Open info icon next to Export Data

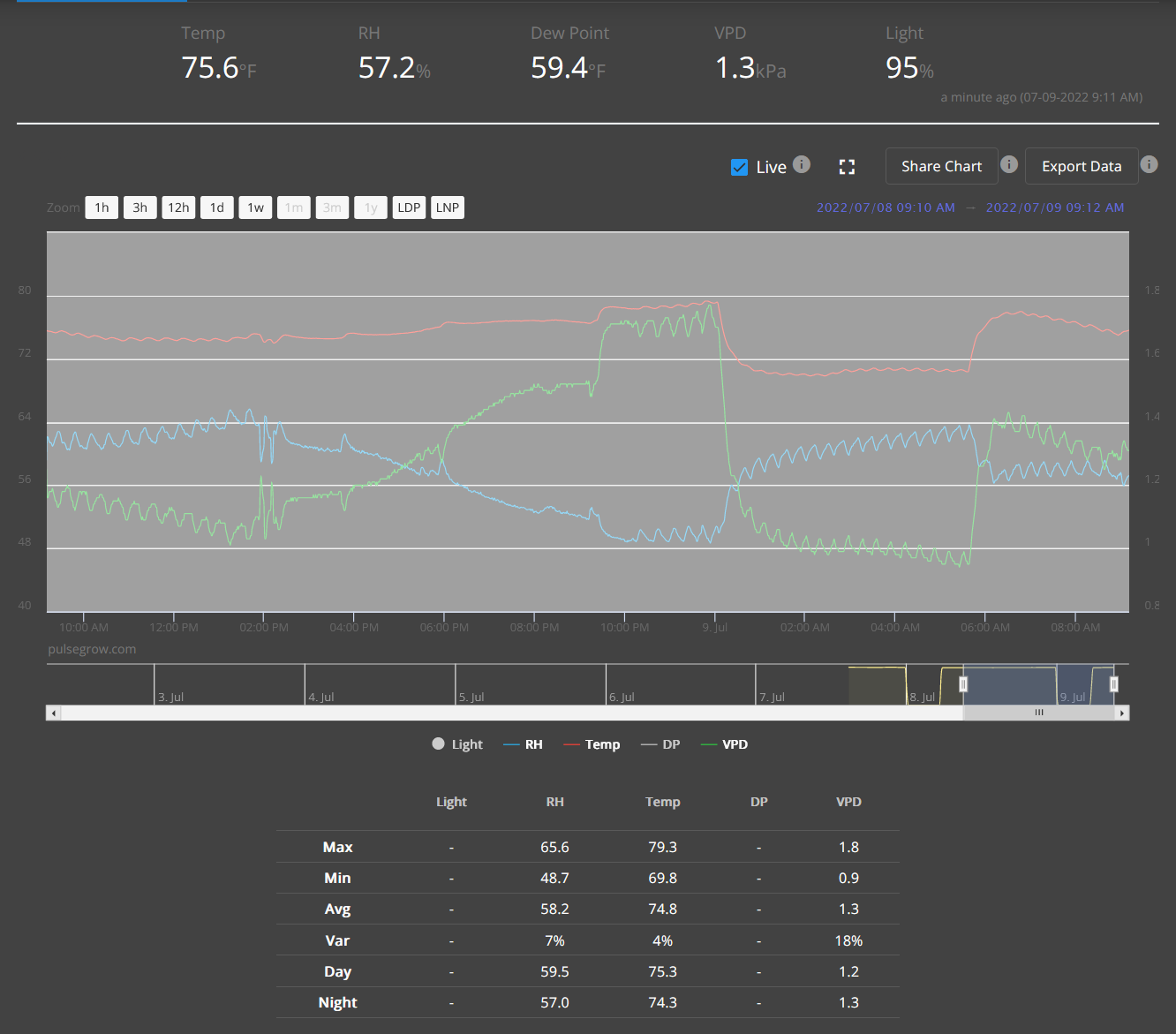point(1149,164)
